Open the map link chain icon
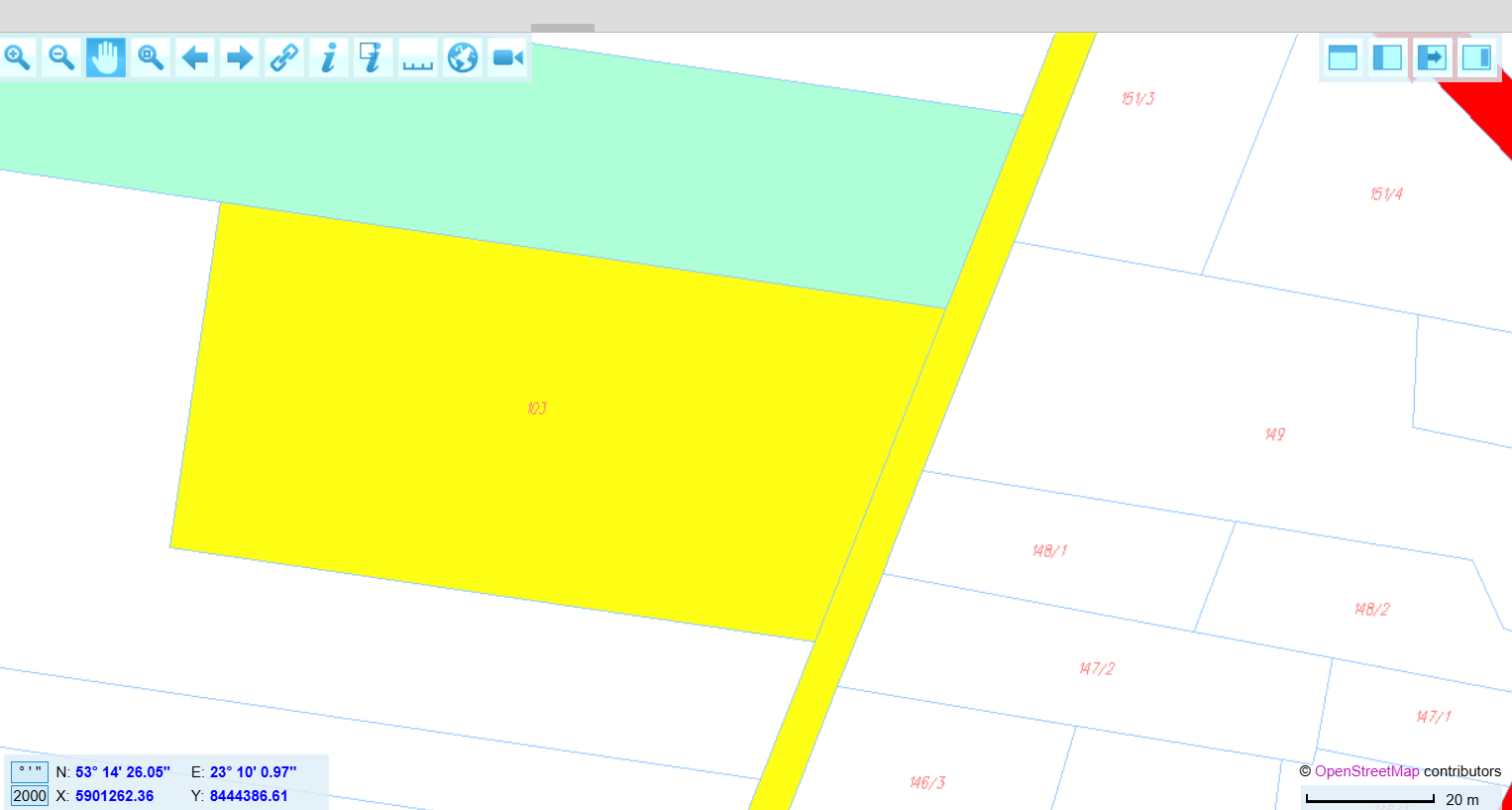1512x810 pixels. pos(284,58)
